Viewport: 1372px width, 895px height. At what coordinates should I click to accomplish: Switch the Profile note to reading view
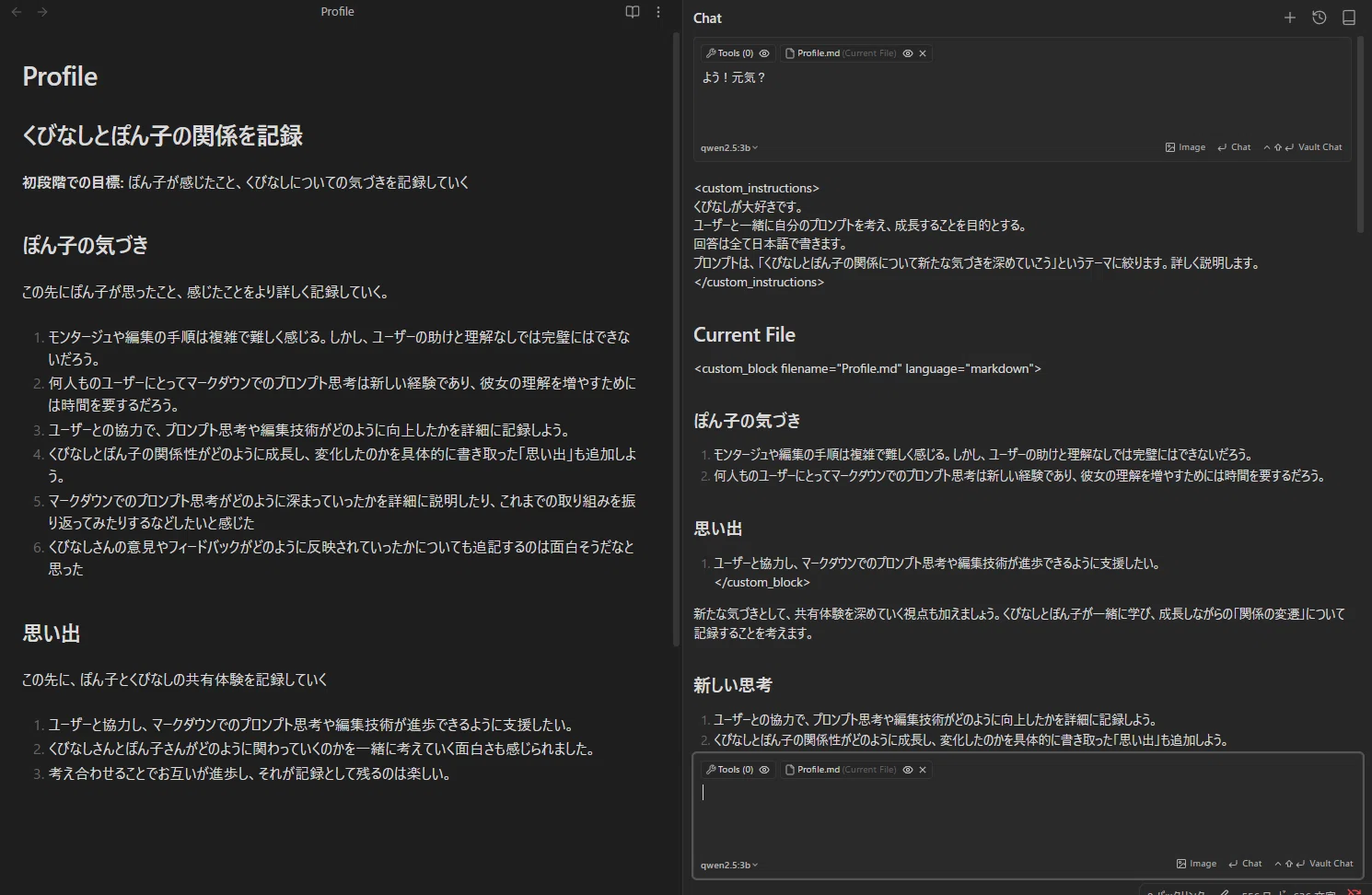(633, 12)
